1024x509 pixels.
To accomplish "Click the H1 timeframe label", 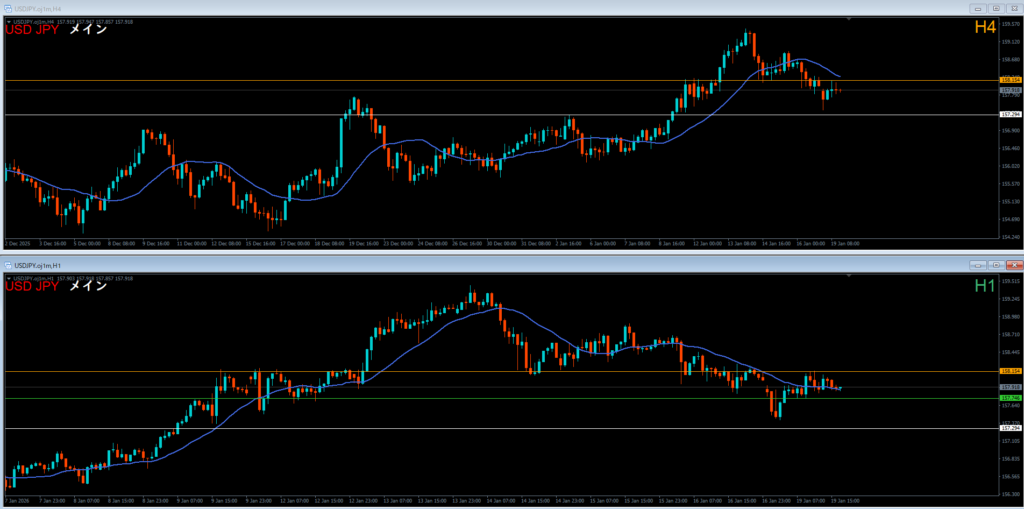I will 984,286.
